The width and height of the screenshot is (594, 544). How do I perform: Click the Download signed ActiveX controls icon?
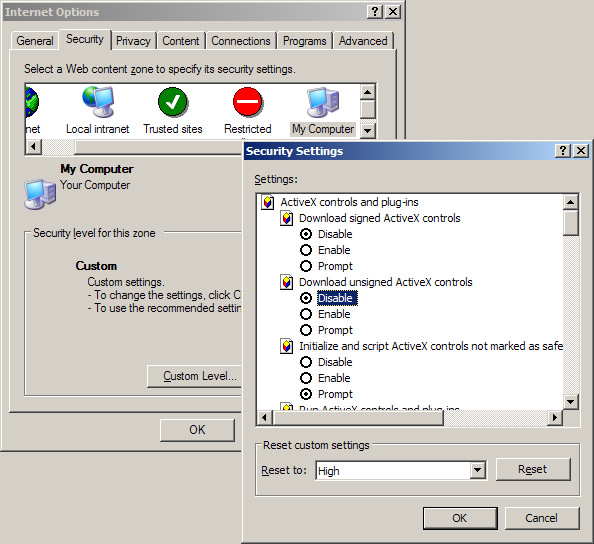click(x=287, y=218)
